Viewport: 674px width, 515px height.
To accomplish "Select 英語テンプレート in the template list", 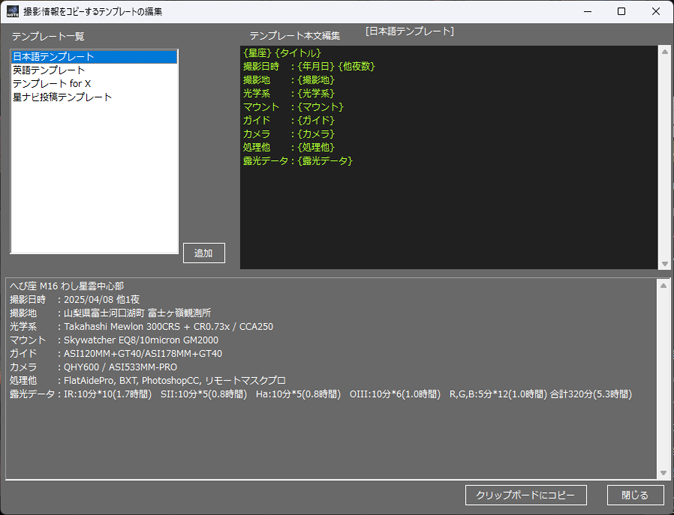I will point(49,70).
